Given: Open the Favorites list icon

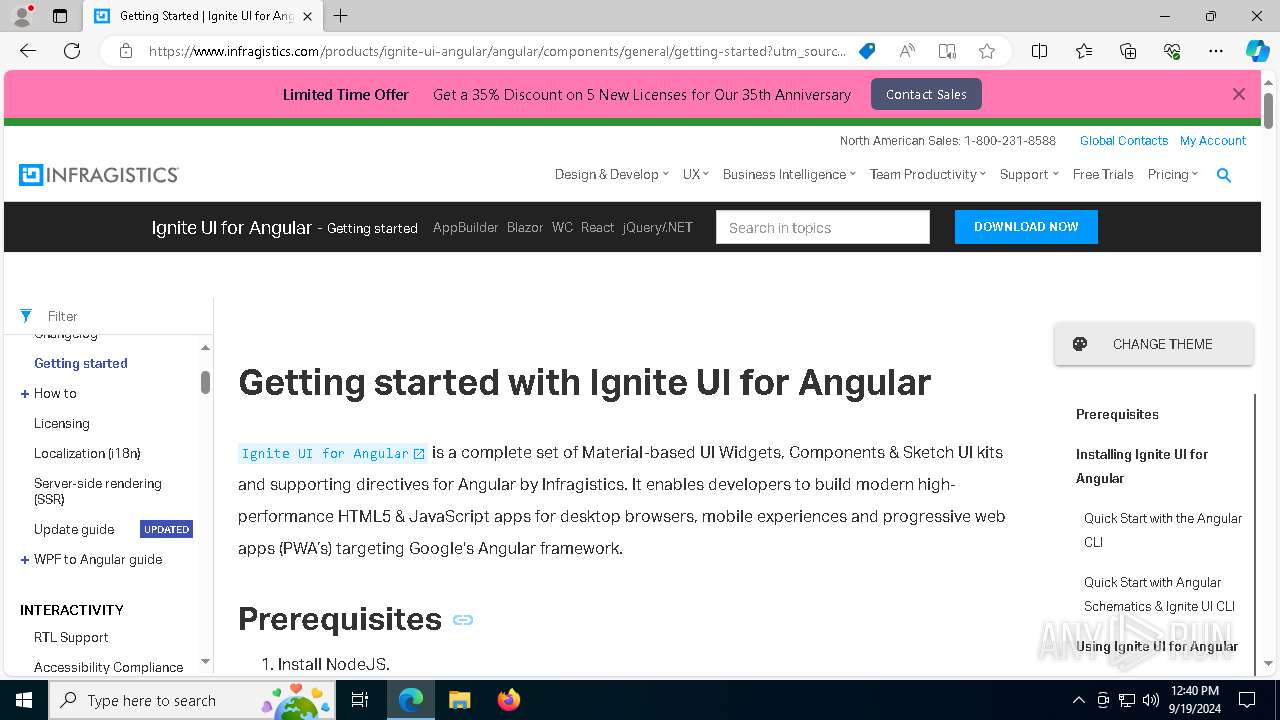Looking at the screenshot, I should (x=1084, y=51).
